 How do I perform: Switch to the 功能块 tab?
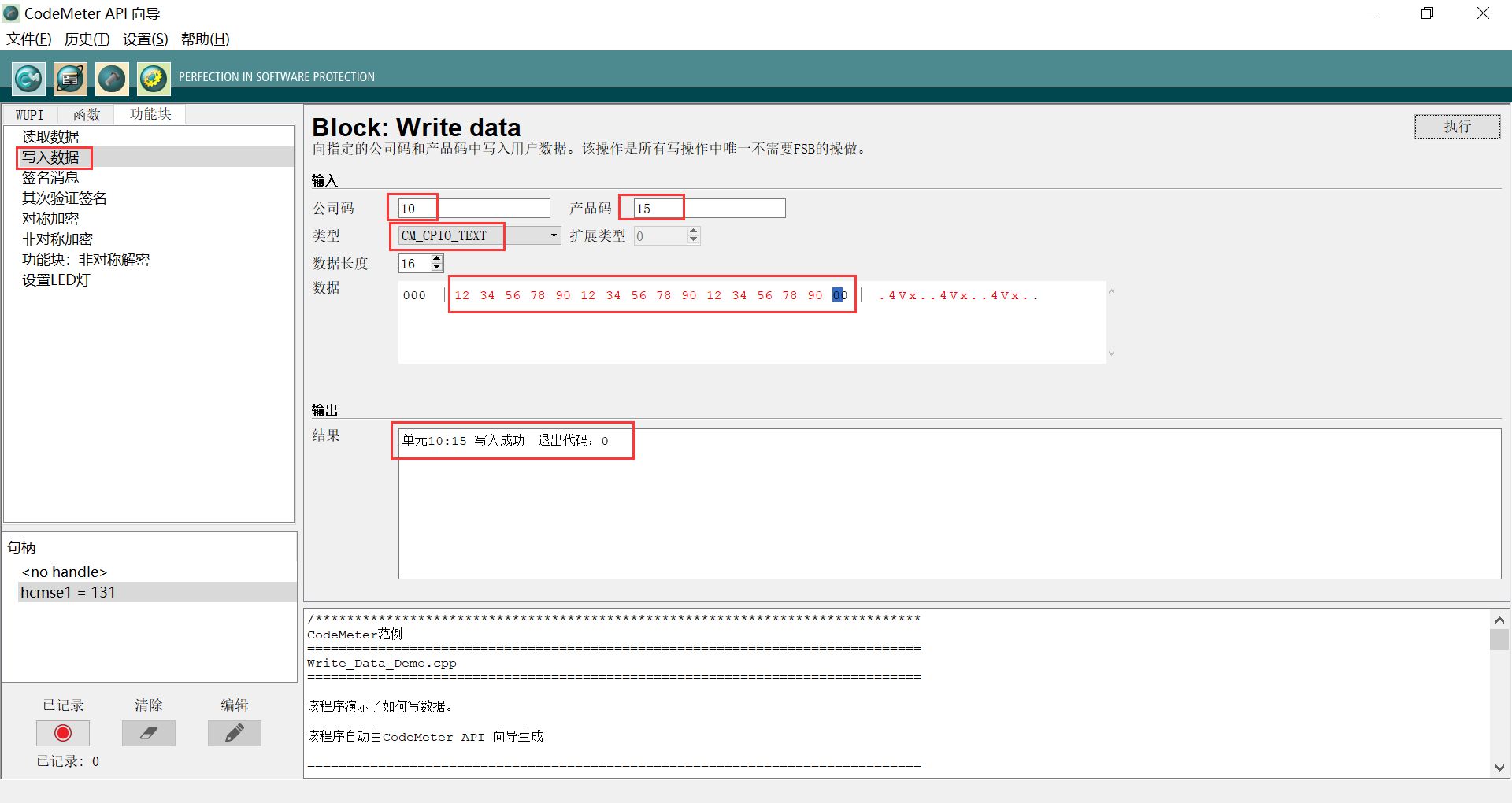point(150,114)
